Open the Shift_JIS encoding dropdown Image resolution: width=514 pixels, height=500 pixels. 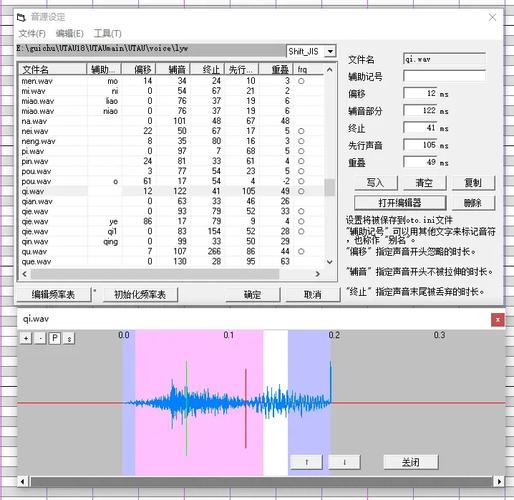[x=330, y=51]
